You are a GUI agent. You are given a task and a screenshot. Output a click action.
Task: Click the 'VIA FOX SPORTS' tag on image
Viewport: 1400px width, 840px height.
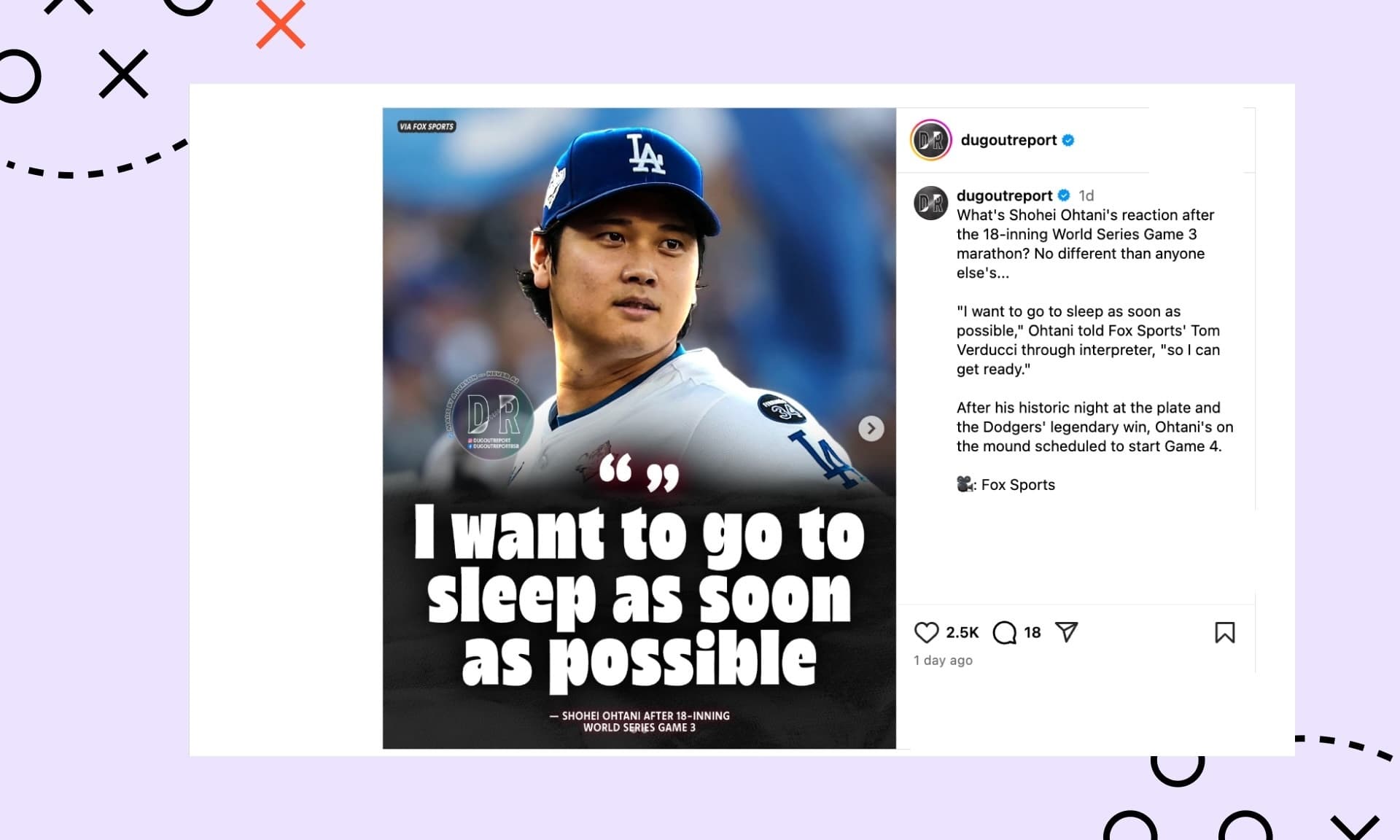(x=427, y=126)
